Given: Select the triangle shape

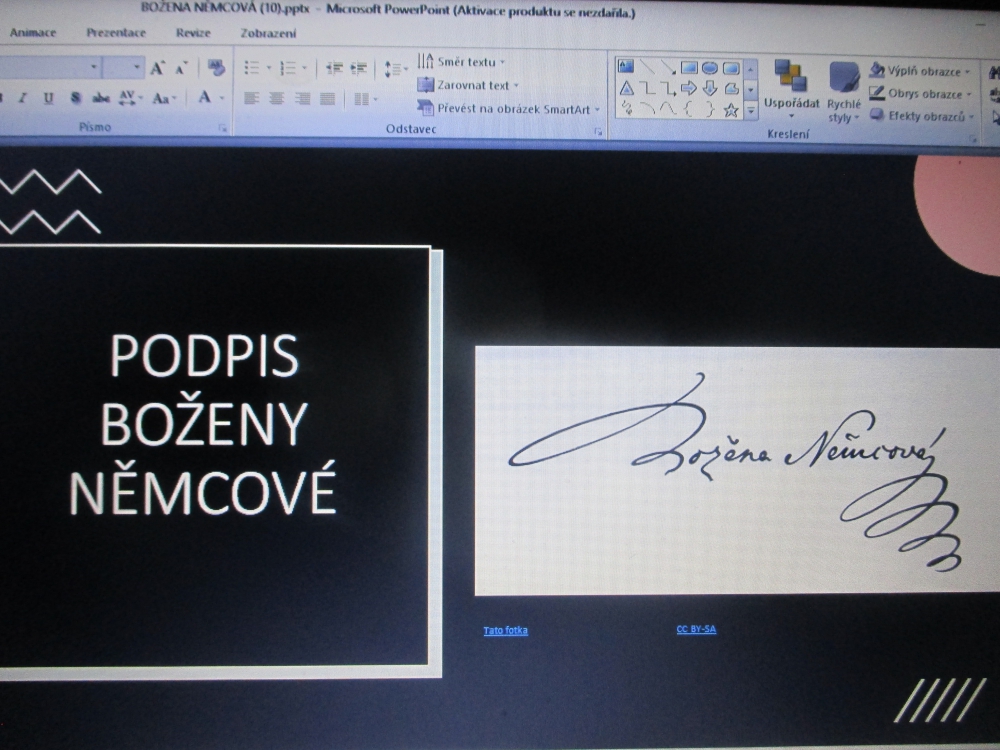Looking at the screenshot, I should 626,88.
